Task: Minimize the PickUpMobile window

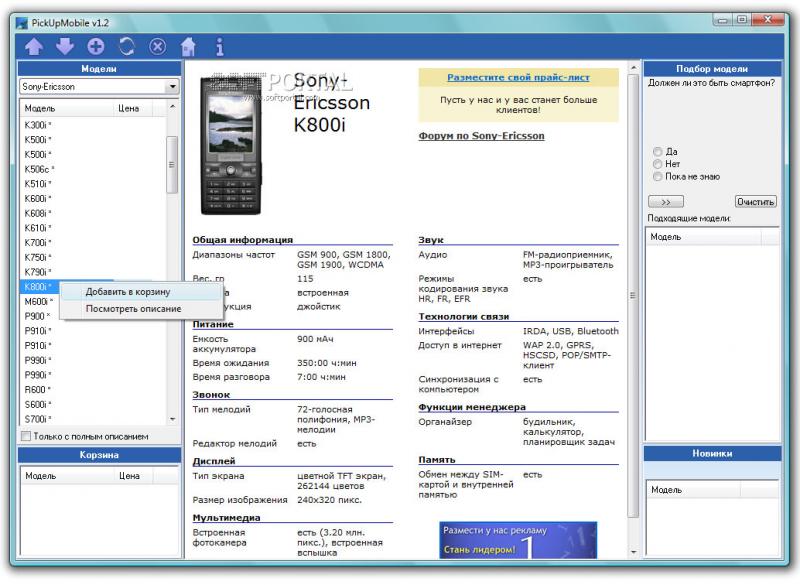Action: click(722, 20)
